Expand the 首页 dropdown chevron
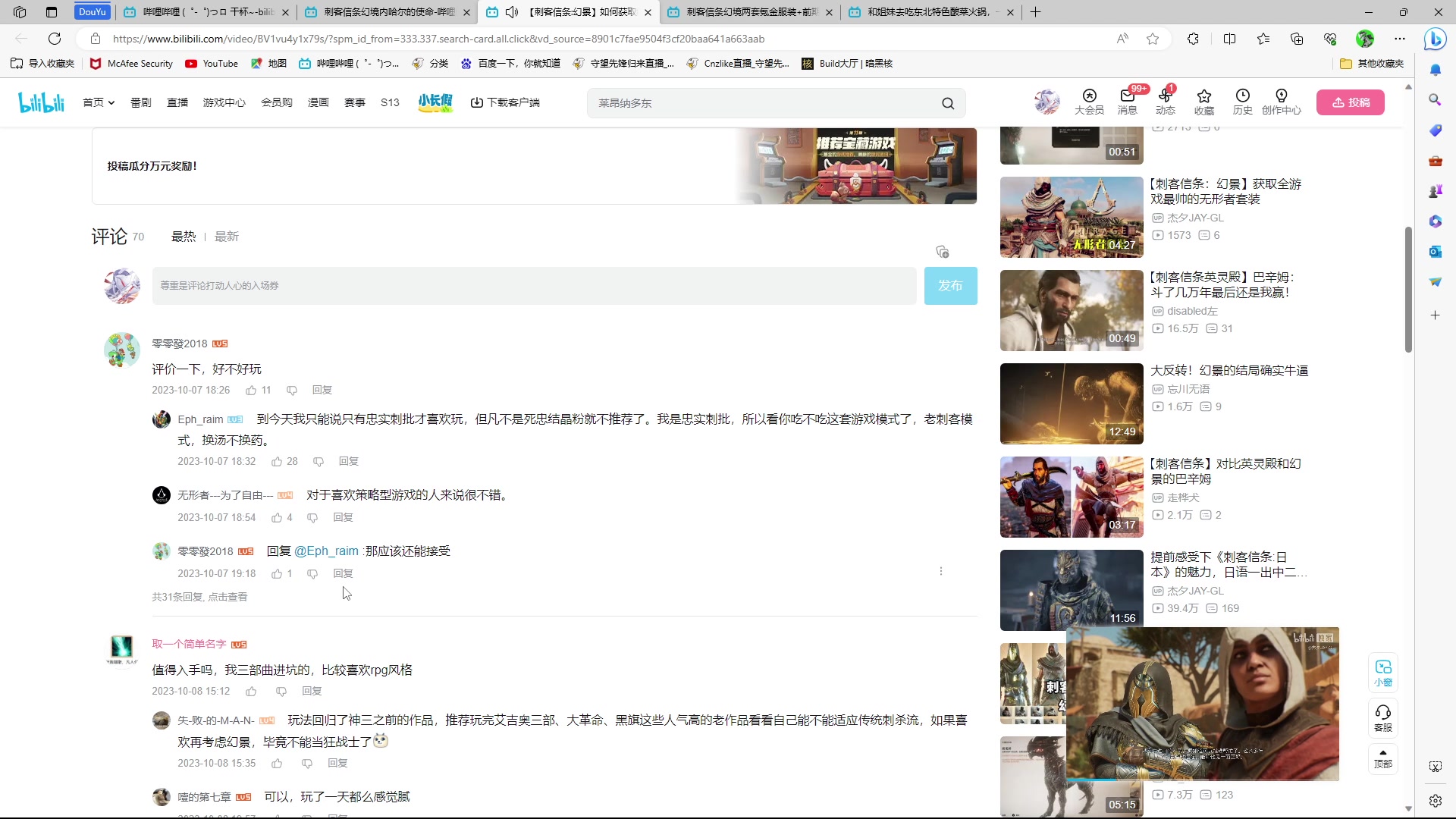1456x819 pixels. tap(111, 102)
